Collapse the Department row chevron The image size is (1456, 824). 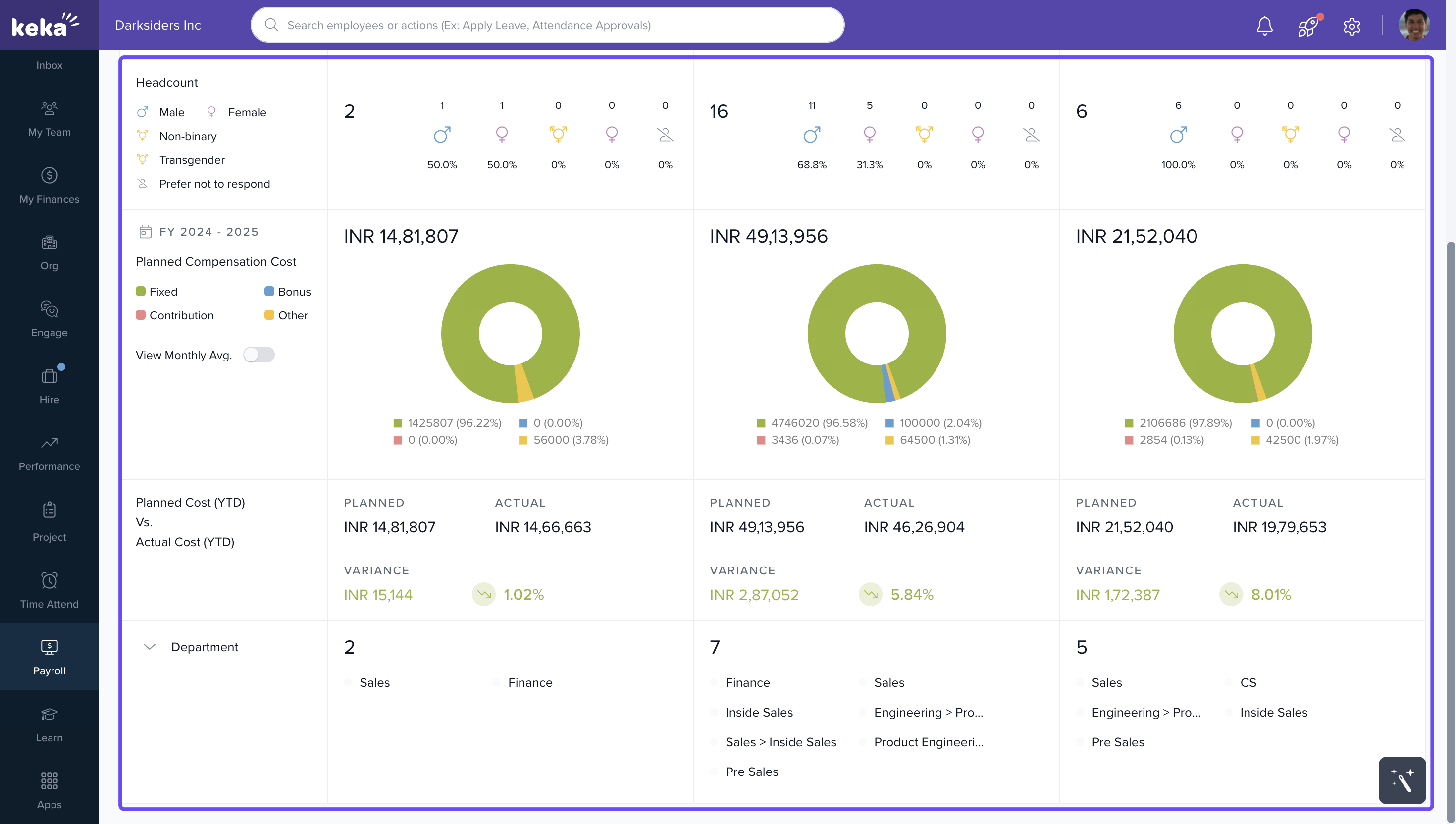[150, 647]
